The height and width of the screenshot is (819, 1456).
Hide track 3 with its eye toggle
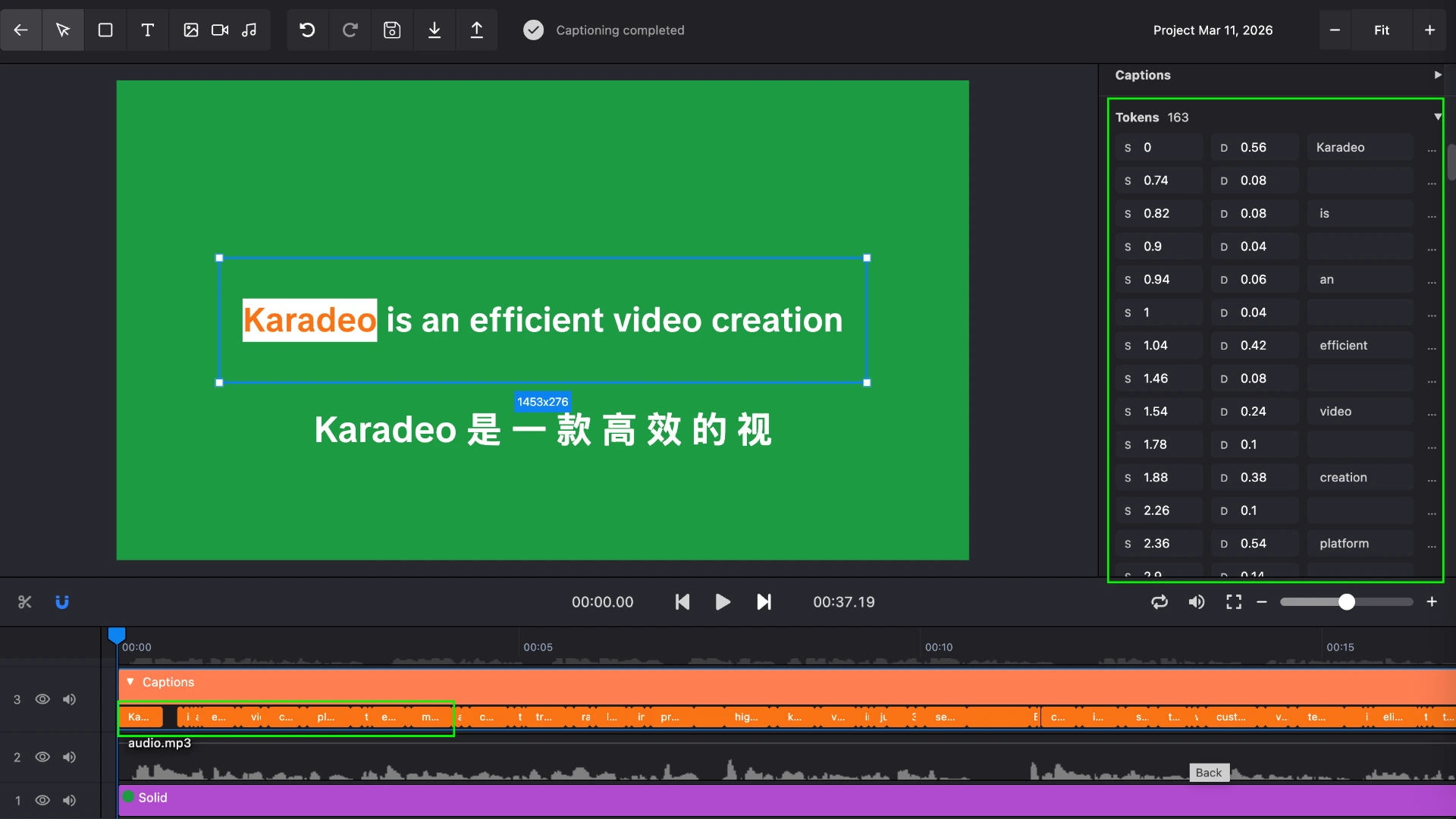42,698
